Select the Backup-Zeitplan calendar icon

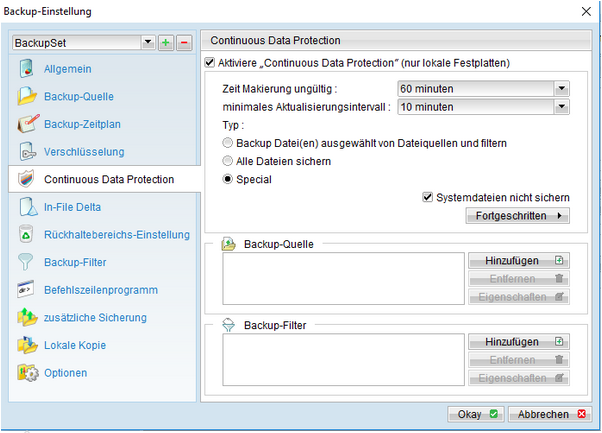[28, 124]
